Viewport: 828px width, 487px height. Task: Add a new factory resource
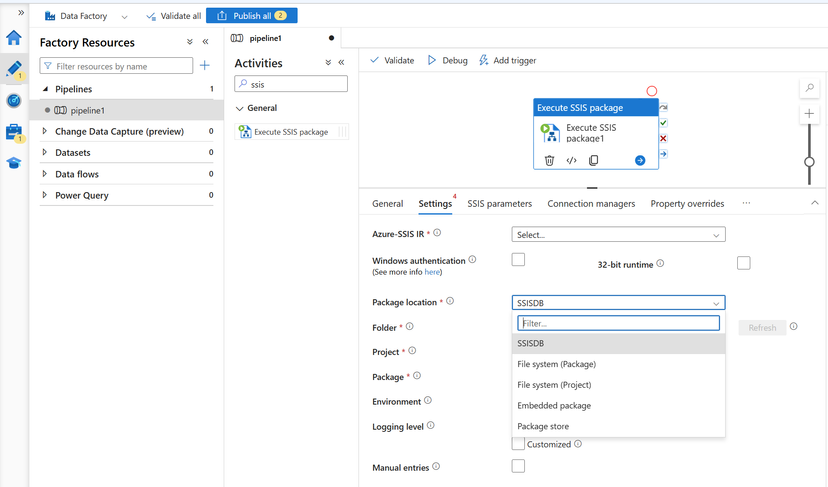pyautogui.click(x=205, y=65)
